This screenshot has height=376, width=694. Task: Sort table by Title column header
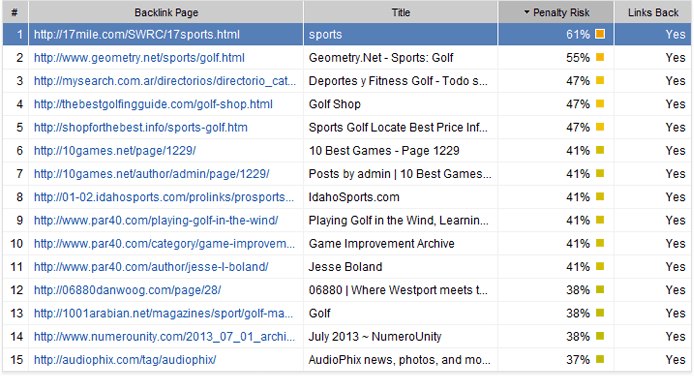(x=401, y=12)
